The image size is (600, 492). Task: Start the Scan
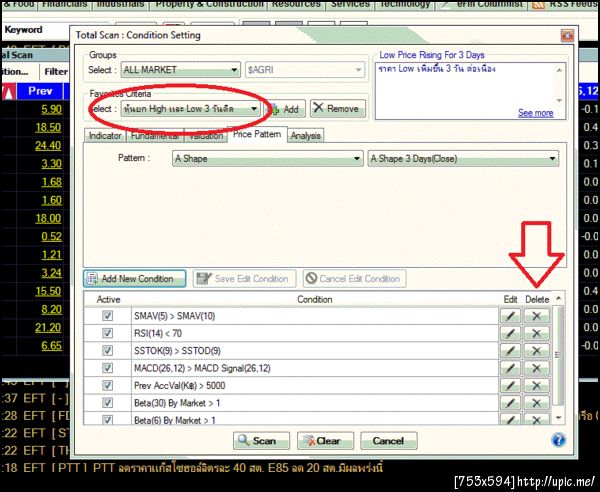coord(261,441)
